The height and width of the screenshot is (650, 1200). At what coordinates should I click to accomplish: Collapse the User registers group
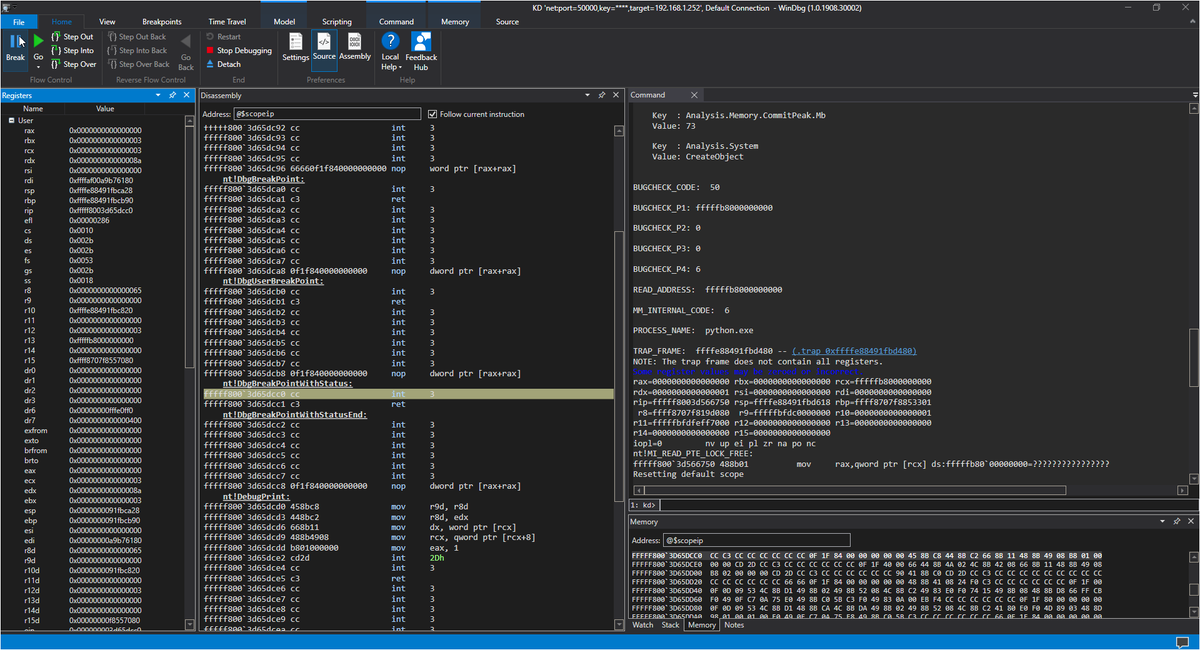[x=10, y=120]
